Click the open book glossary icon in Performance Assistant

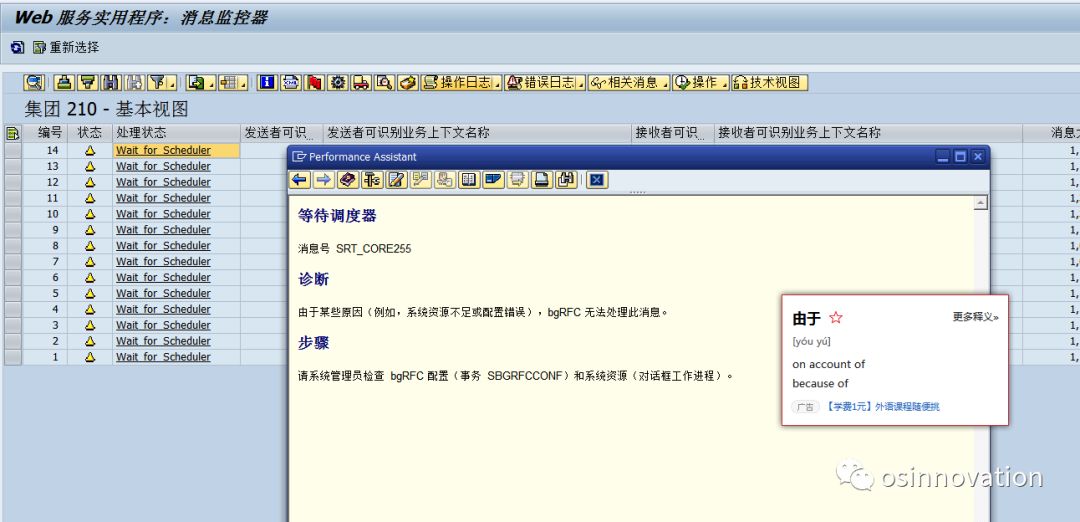[469, 180]
